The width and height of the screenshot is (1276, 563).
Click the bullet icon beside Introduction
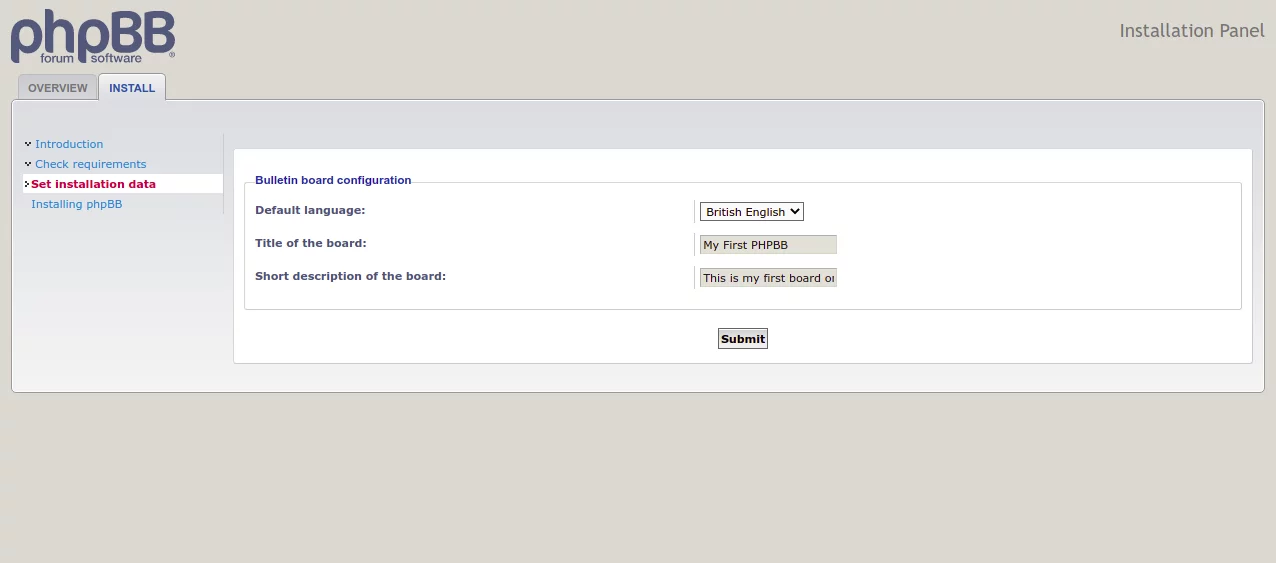(x=28, y=144)
